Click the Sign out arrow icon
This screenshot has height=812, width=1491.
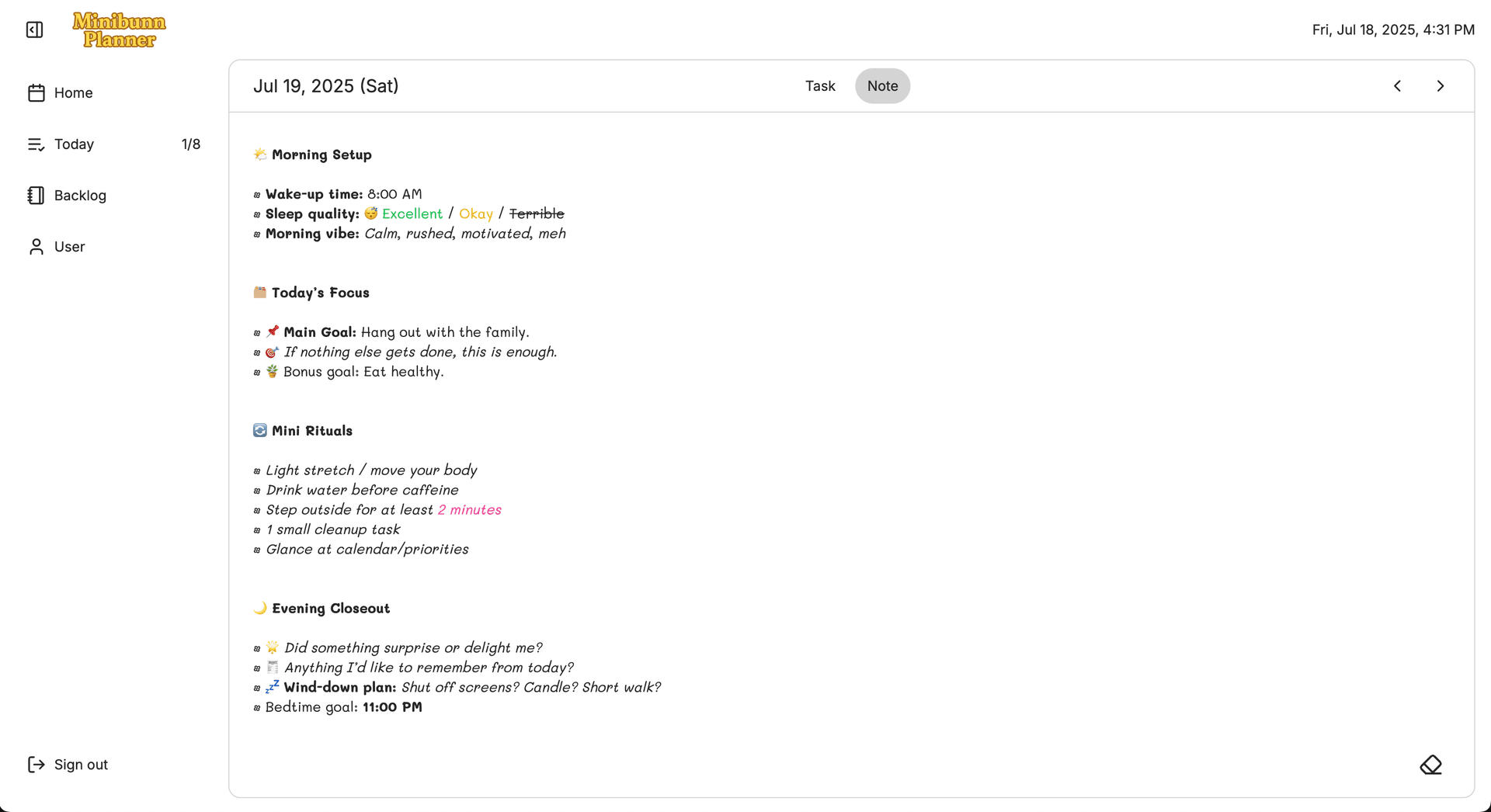(x=36, y=765)
